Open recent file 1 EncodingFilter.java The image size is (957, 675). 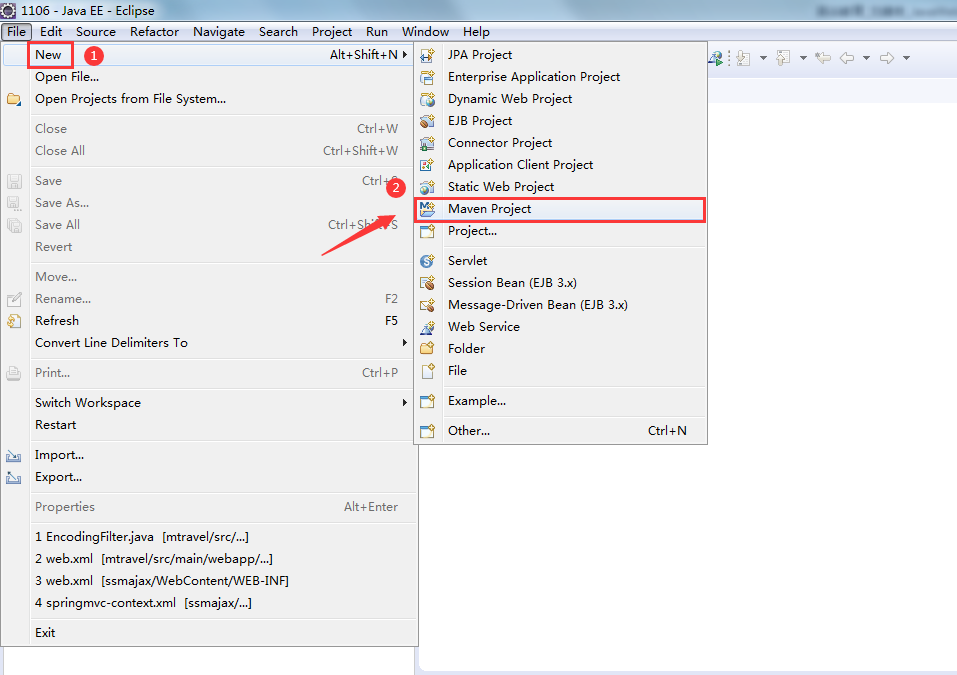tap(208, 537)
